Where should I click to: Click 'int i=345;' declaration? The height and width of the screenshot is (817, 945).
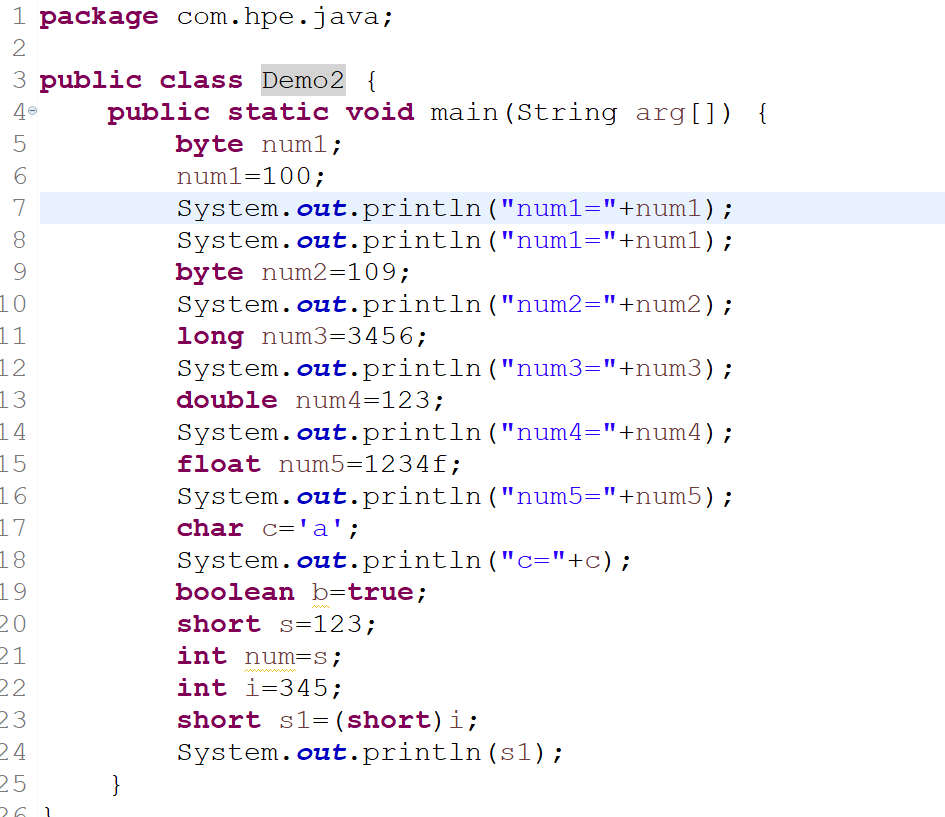pyautogui.click(x=259, y=688)
